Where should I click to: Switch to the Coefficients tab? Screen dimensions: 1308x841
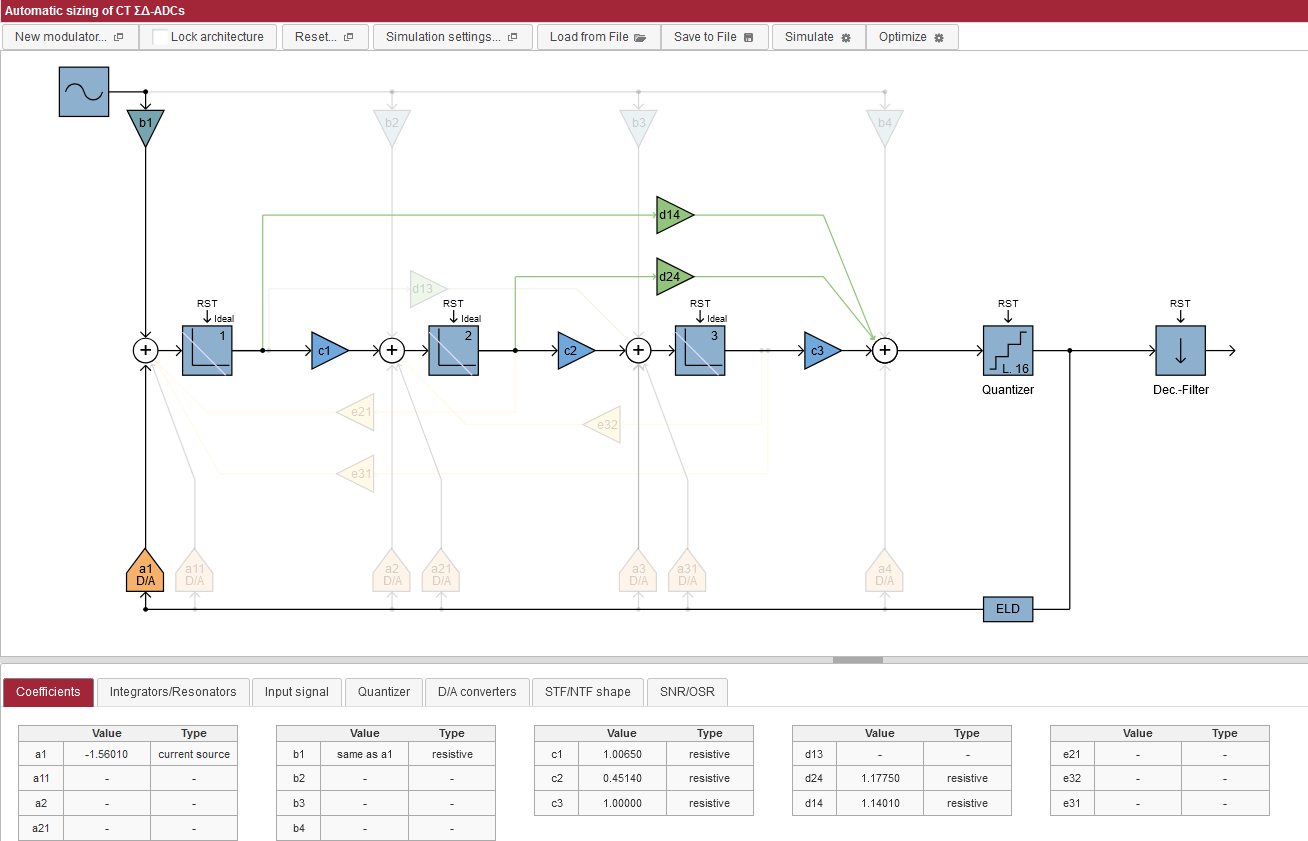[x=48, y=692]
